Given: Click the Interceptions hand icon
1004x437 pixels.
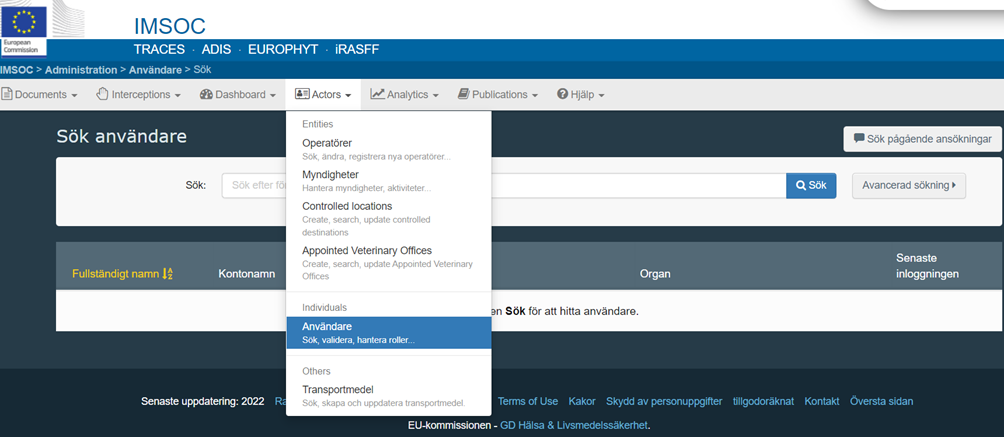Looking at the screenshot, I should pyautogui.click(x=102, y=94).
